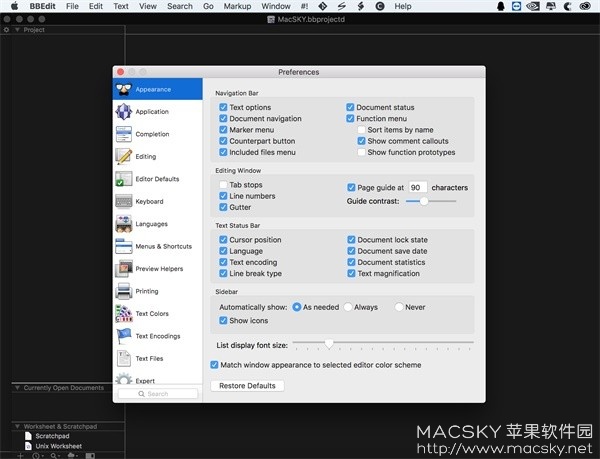Open the Application preferences pane icon
Viewport: 600px width, 459px height.
coord(124,112)
